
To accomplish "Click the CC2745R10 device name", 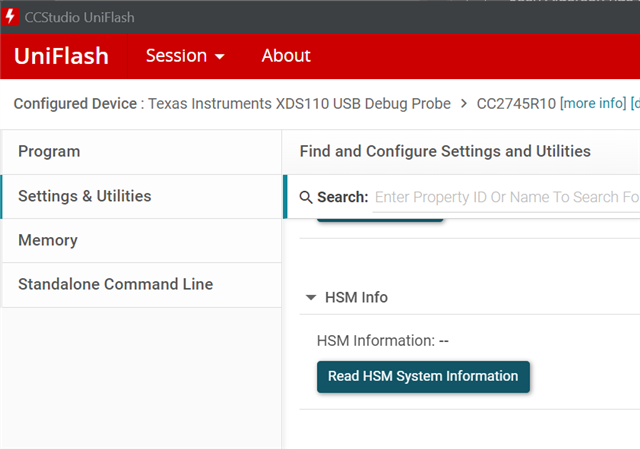I will (x=516, y=104).
